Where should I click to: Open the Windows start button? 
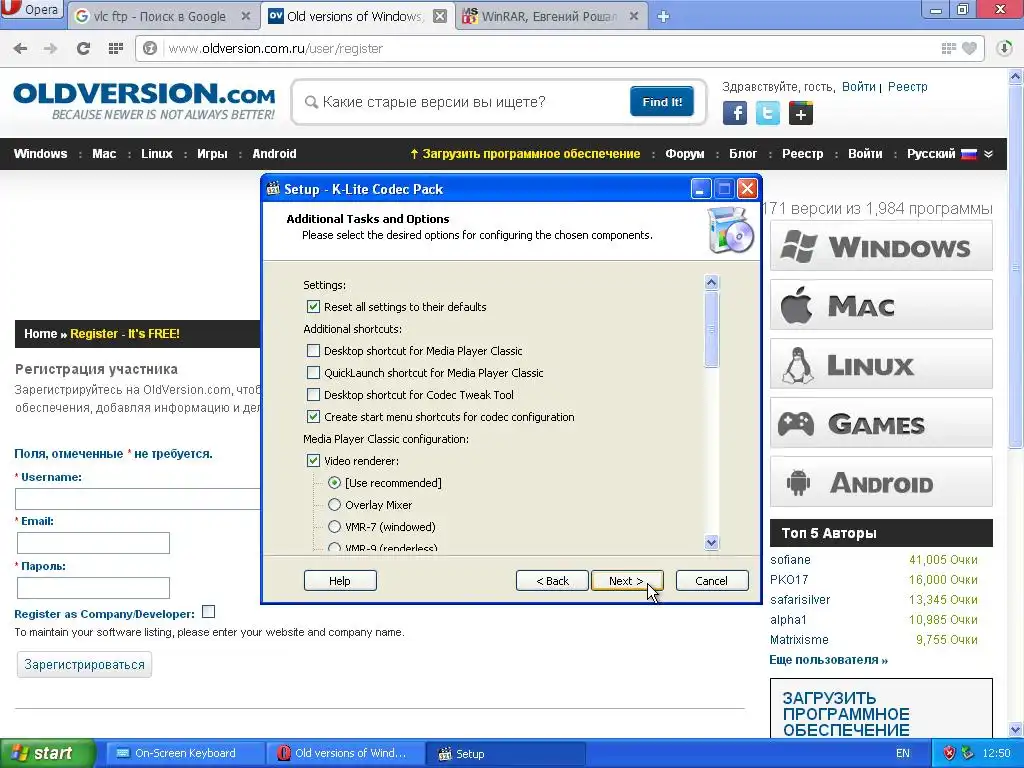(48, 753)
